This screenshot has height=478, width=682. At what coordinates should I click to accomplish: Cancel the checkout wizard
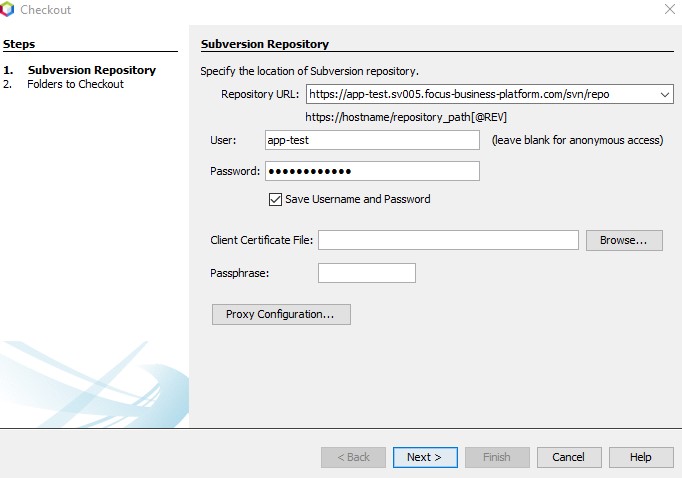point(569,458)
